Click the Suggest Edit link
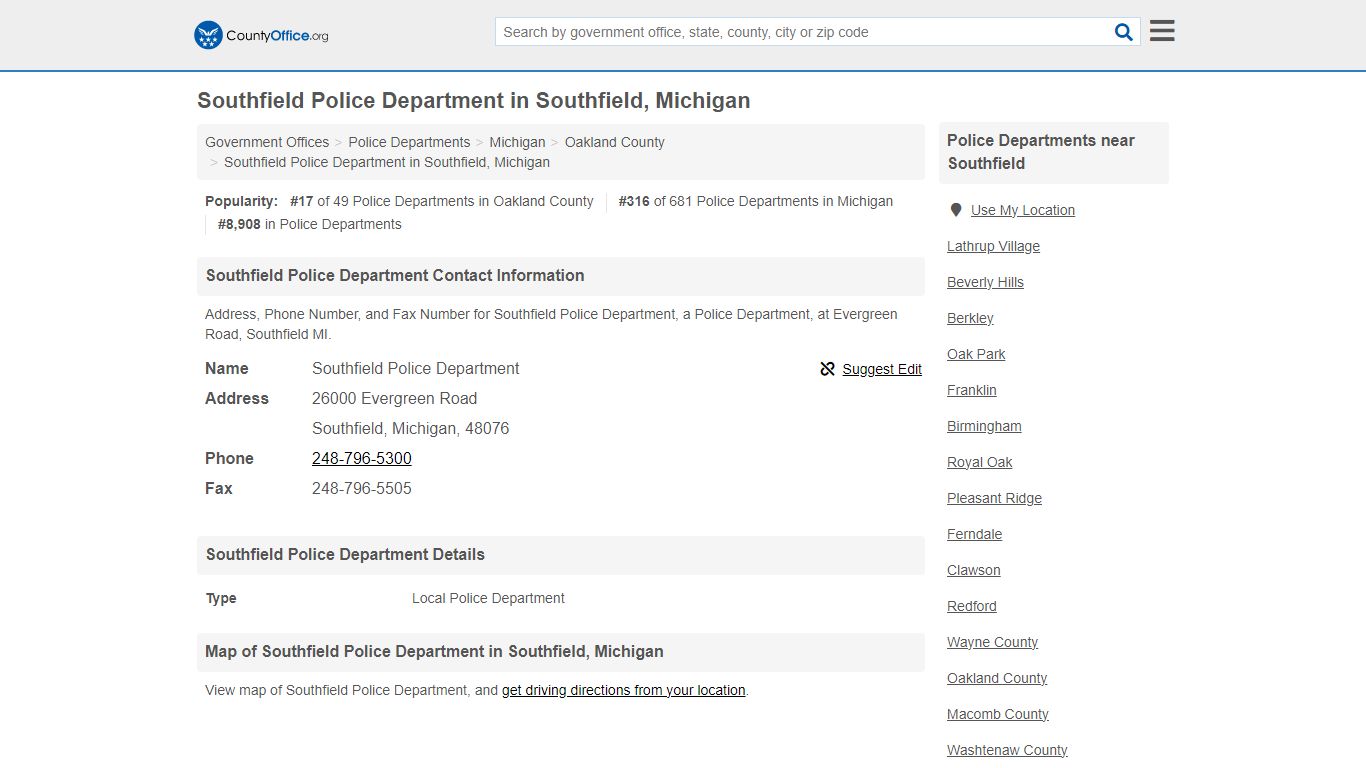This screenshot has height=768, width=1366. pos(882,369)
